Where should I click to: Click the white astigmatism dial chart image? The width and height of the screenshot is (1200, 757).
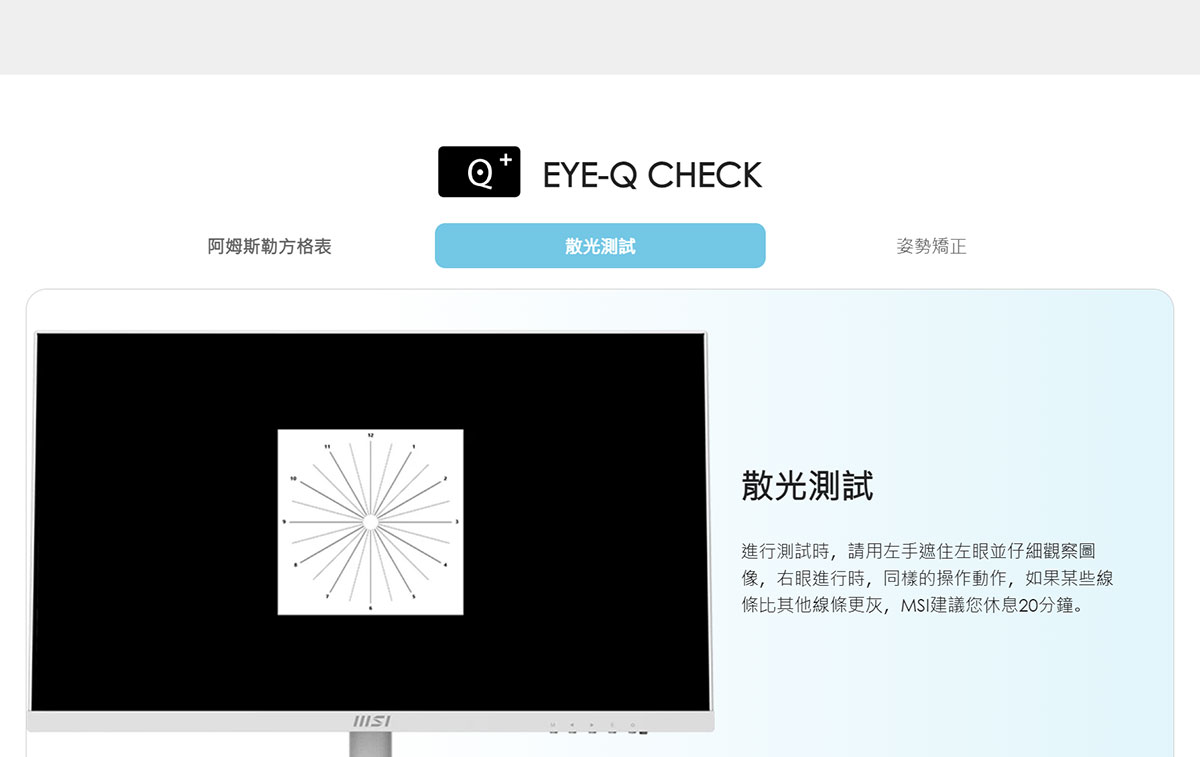[370, 522]
